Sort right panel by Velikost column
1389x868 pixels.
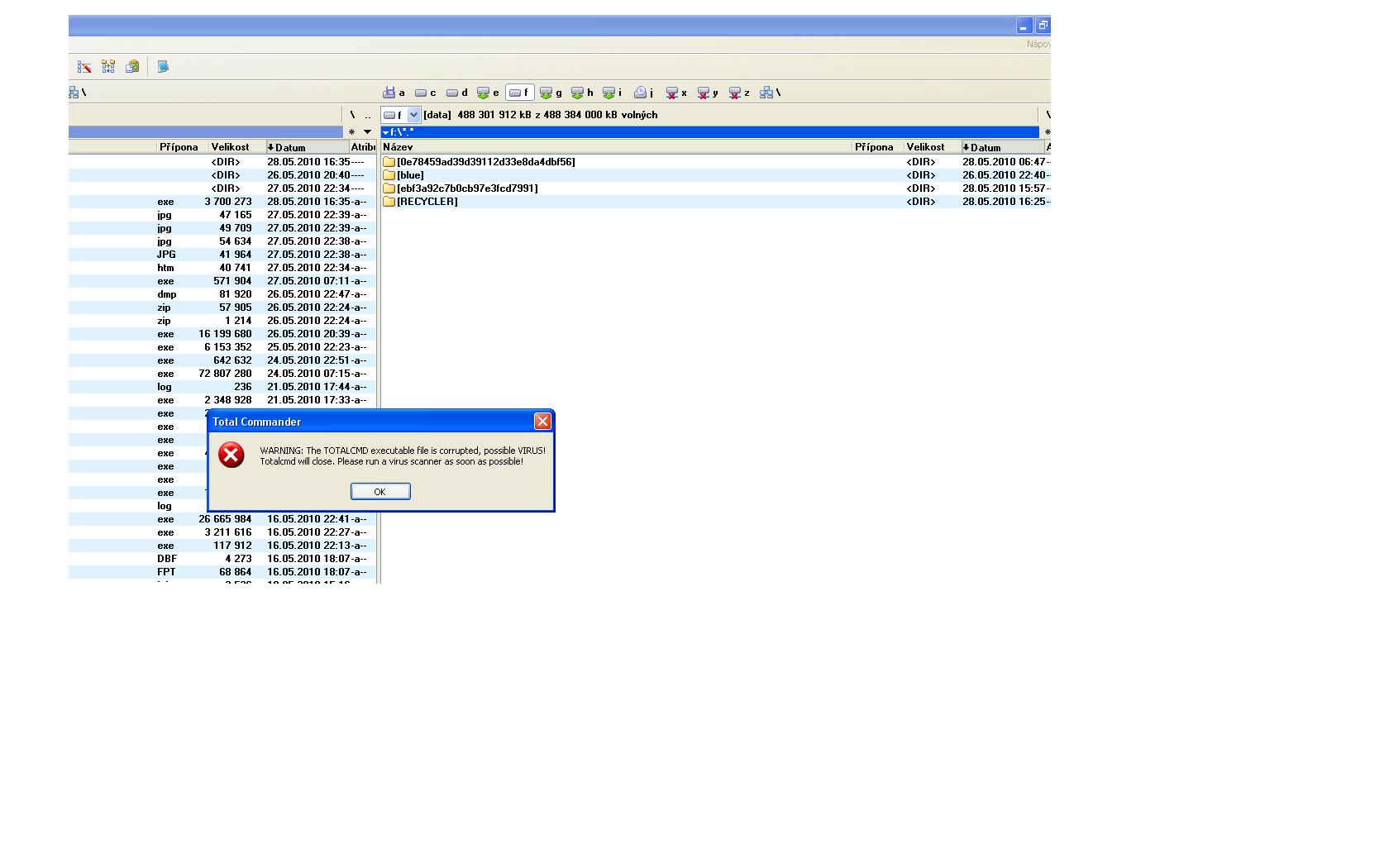click(x=933, y=147)
